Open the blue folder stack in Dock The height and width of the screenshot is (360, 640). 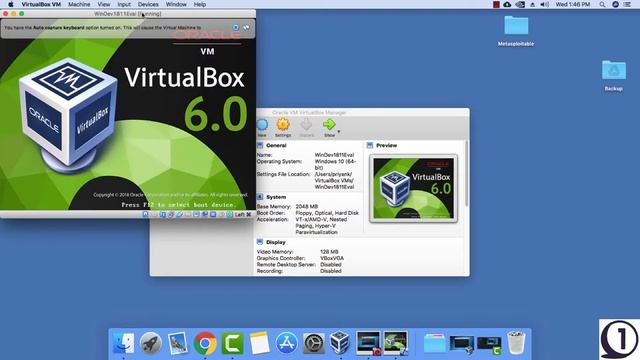434,343
